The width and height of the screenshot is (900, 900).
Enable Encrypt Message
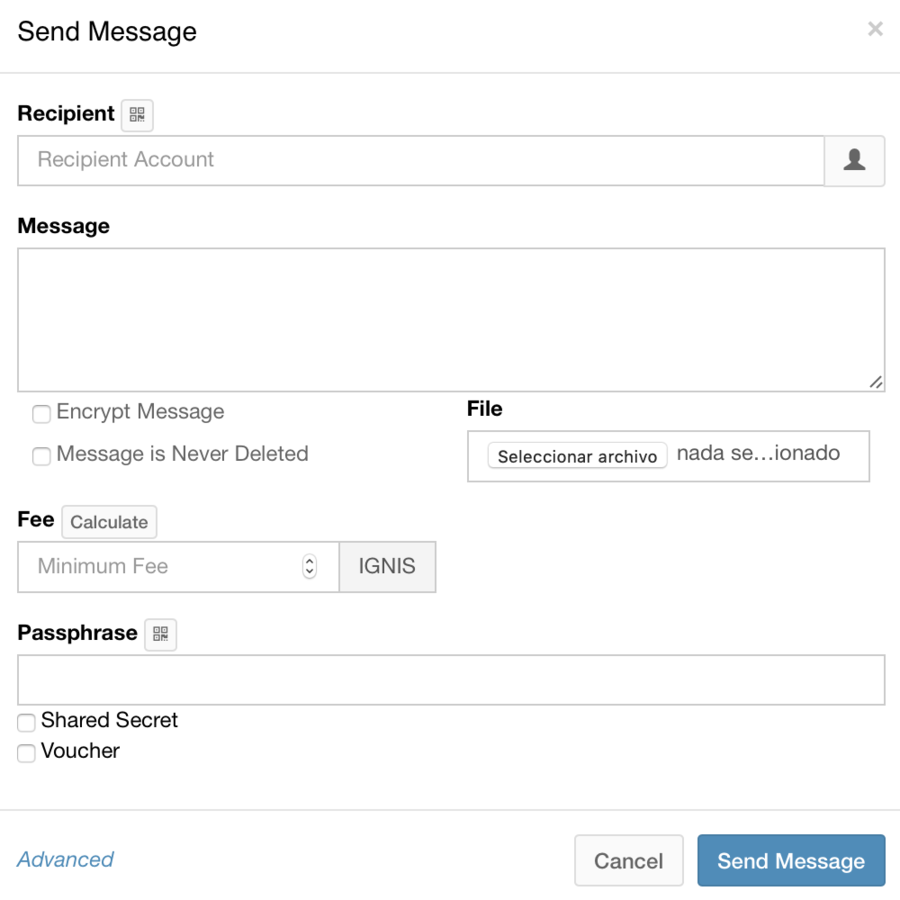coord(40,413)
